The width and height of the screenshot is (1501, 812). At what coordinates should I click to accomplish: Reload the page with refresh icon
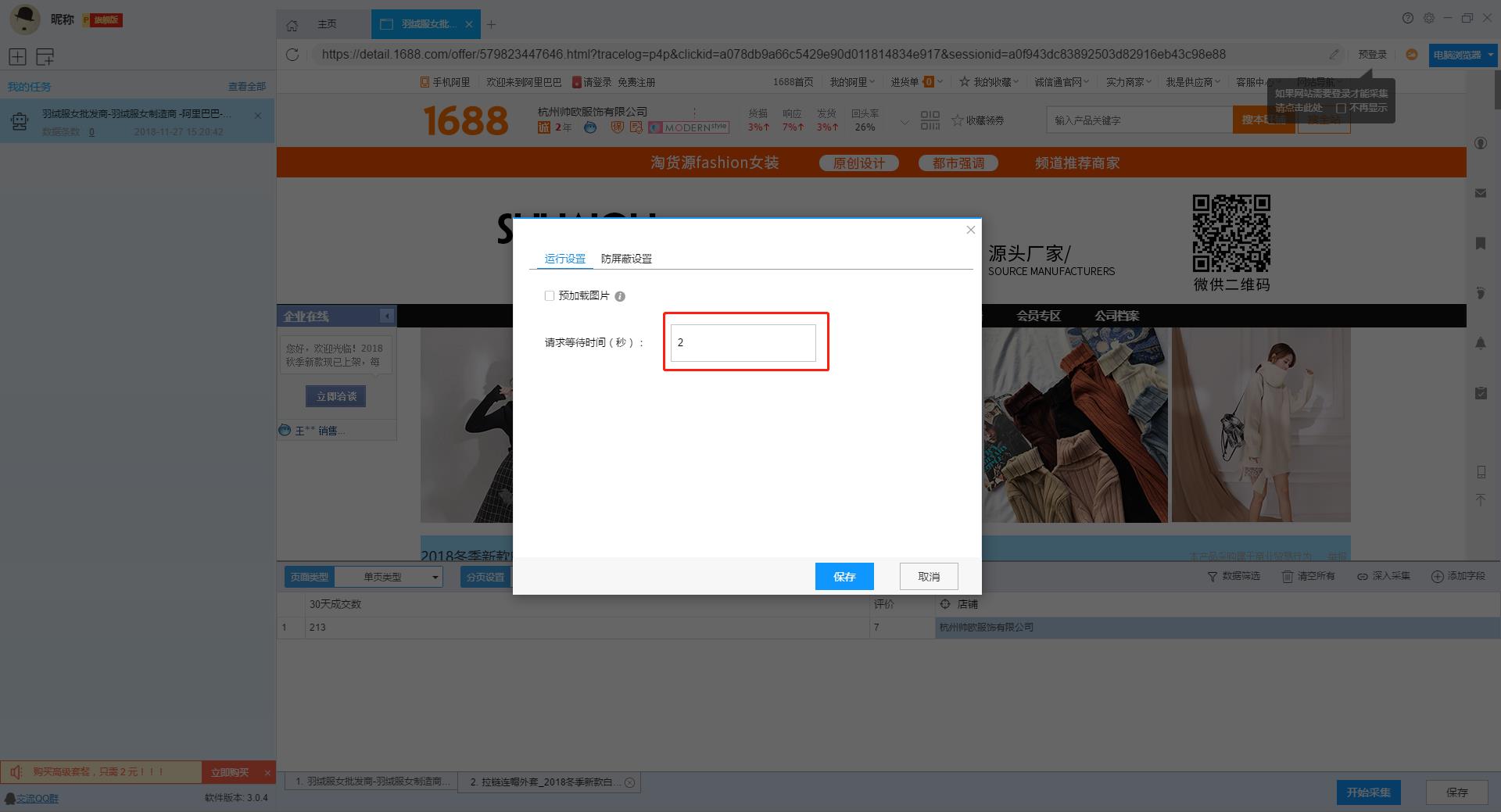click(x=292, y=55)
